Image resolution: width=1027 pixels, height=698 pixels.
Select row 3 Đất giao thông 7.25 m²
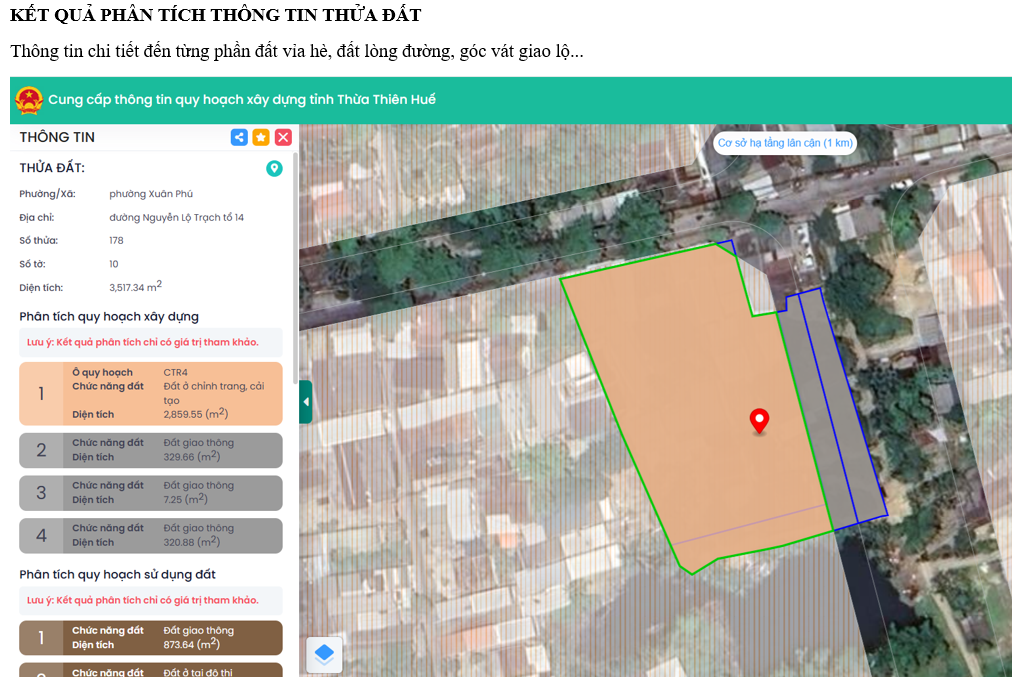(151, 492)
